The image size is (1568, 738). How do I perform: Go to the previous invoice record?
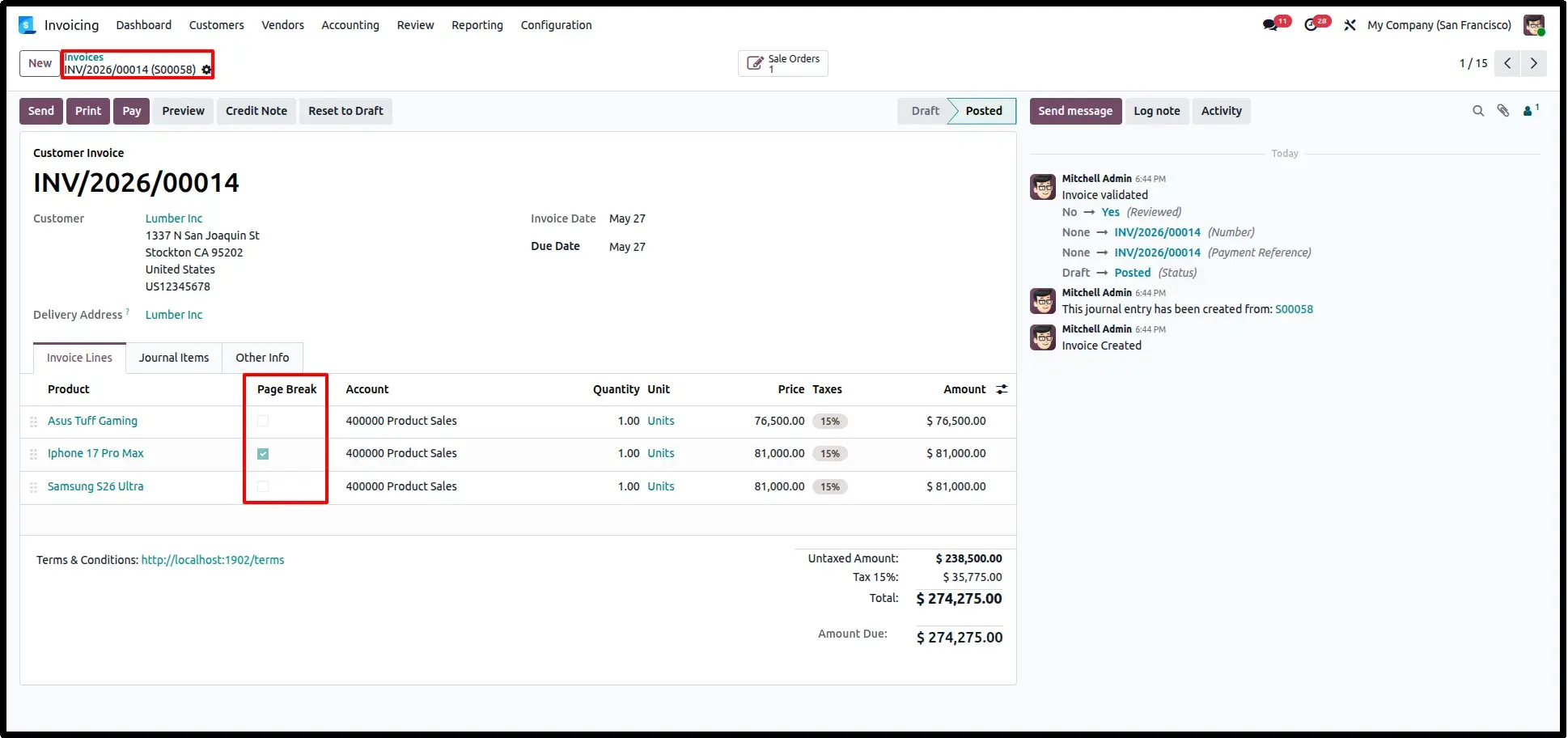point(1507,63)
